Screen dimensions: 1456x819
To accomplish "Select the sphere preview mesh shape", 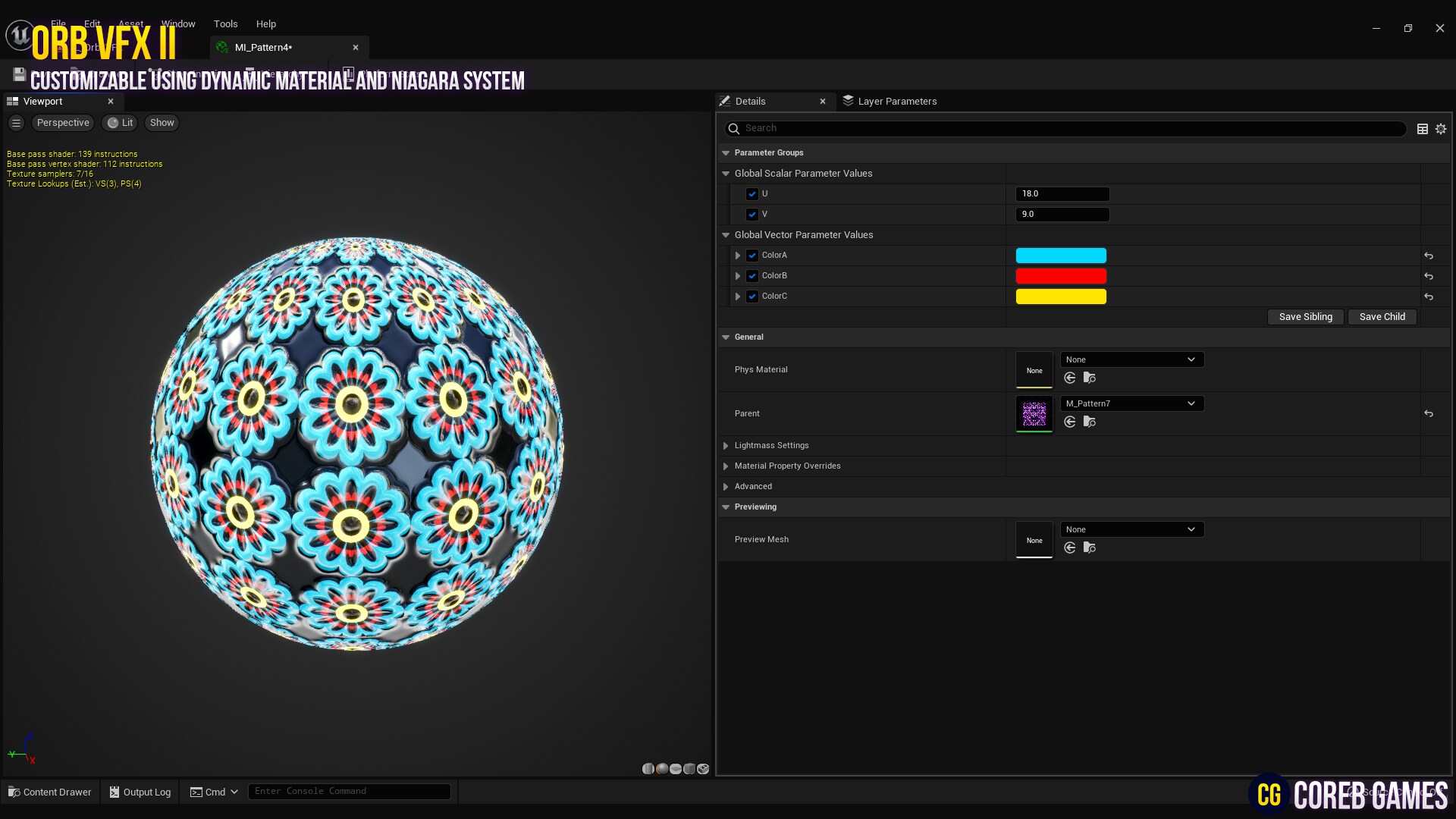I will point(661,768).
